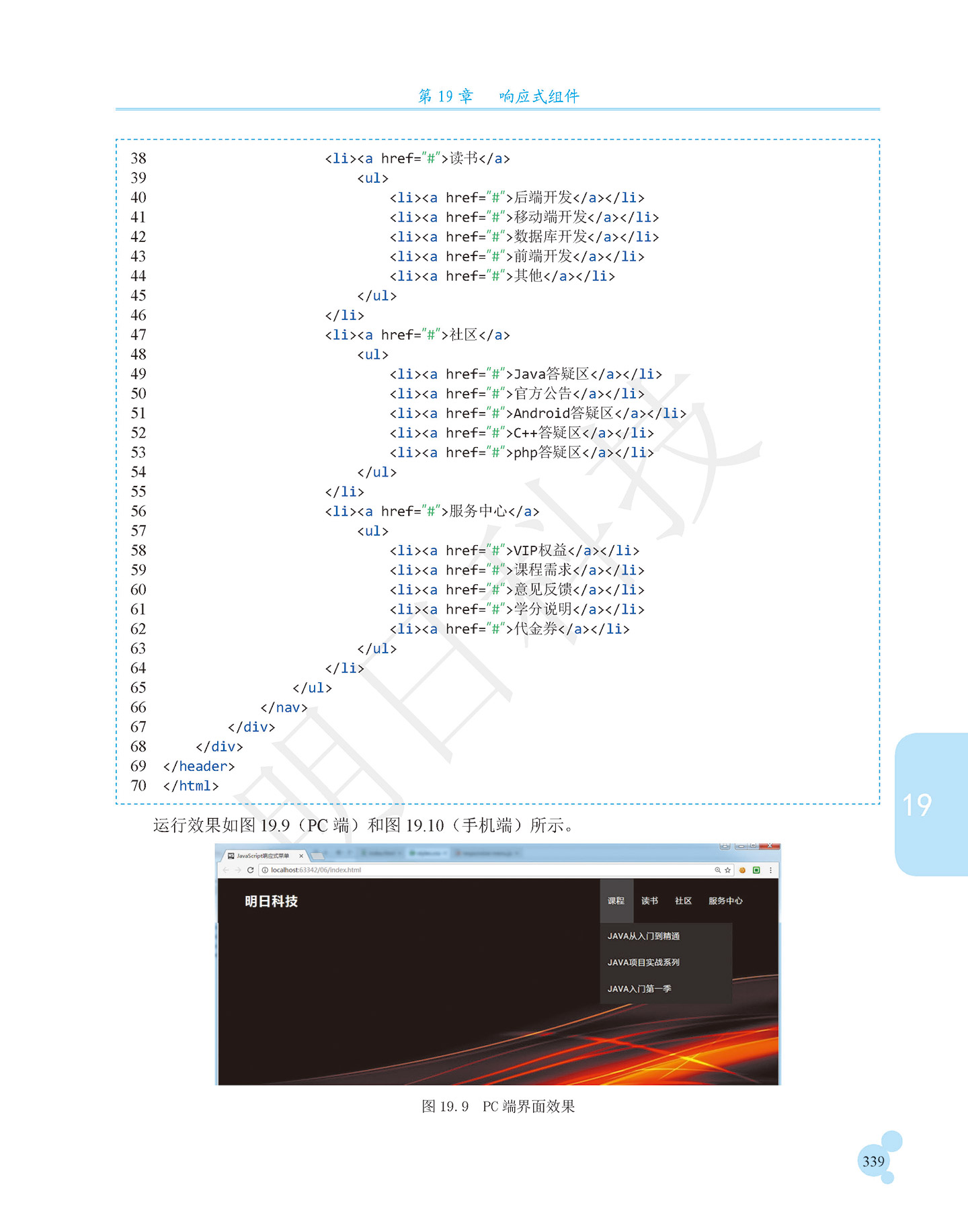Click code line 51 with Android答疑区
The width and height of the screenshot is (968, 1232).
(538, 413)
